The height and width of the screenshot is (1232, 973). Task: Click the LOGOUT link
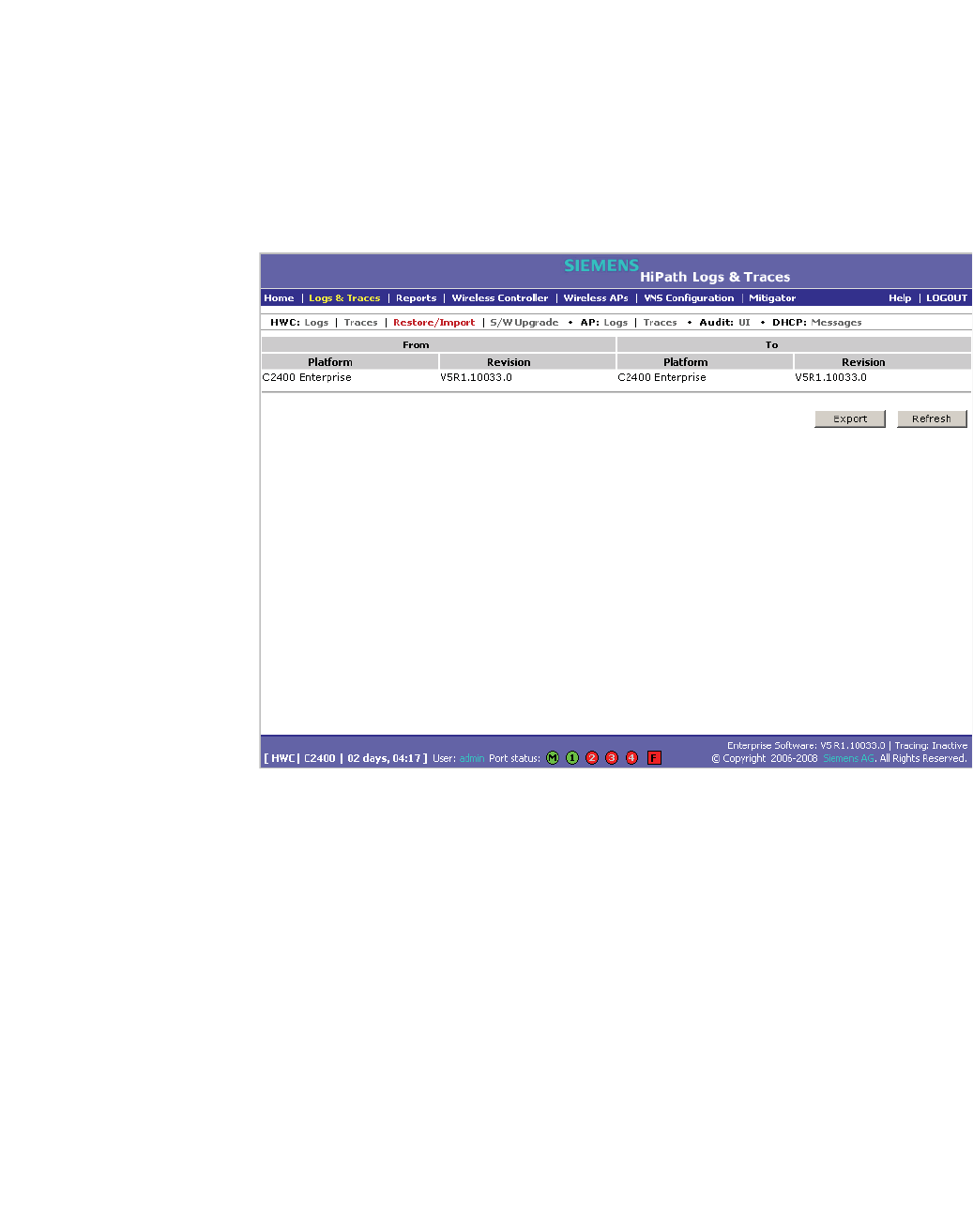click(947, 298)
